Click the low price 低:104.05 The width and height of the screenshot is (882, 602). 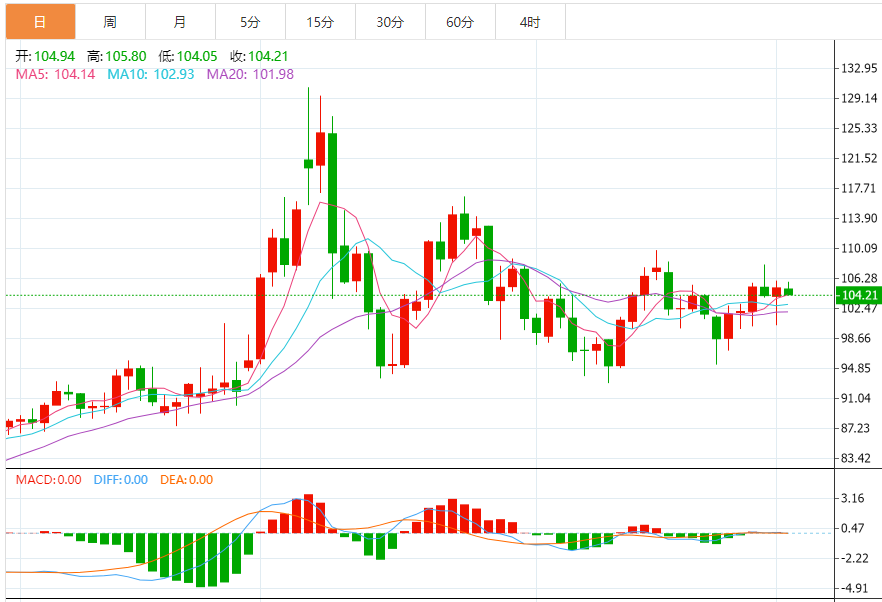click(188, 56)
